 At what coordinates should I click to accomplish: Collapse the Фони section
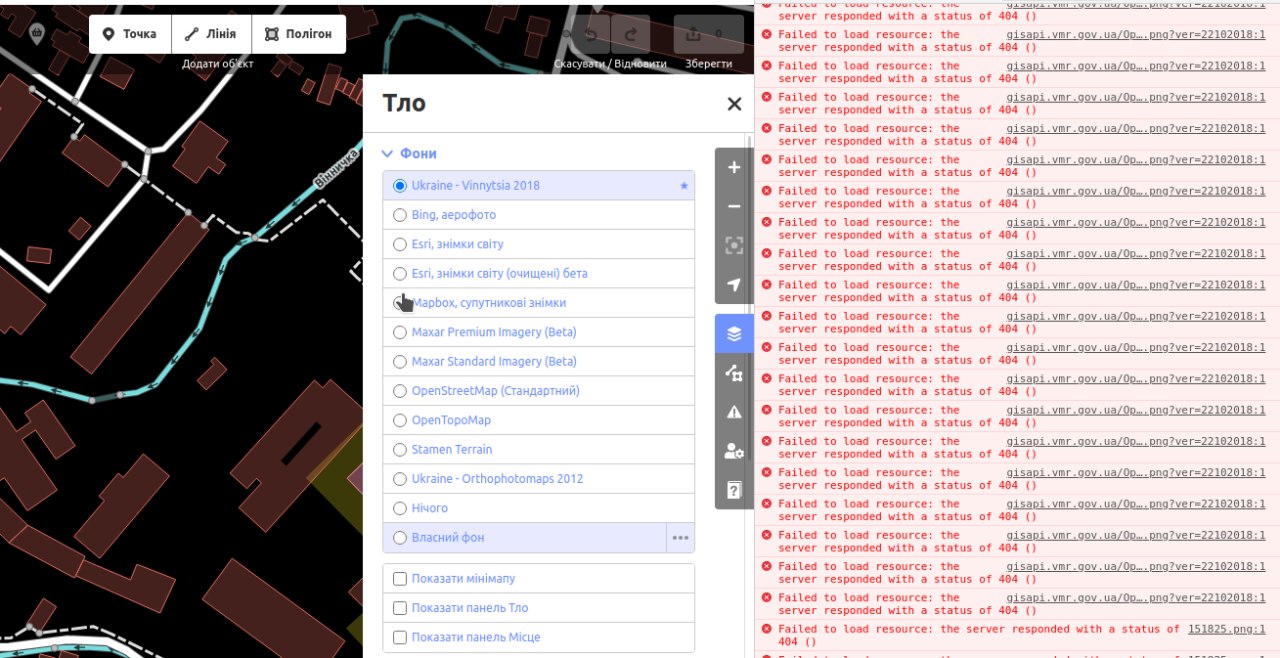[410, 154]
